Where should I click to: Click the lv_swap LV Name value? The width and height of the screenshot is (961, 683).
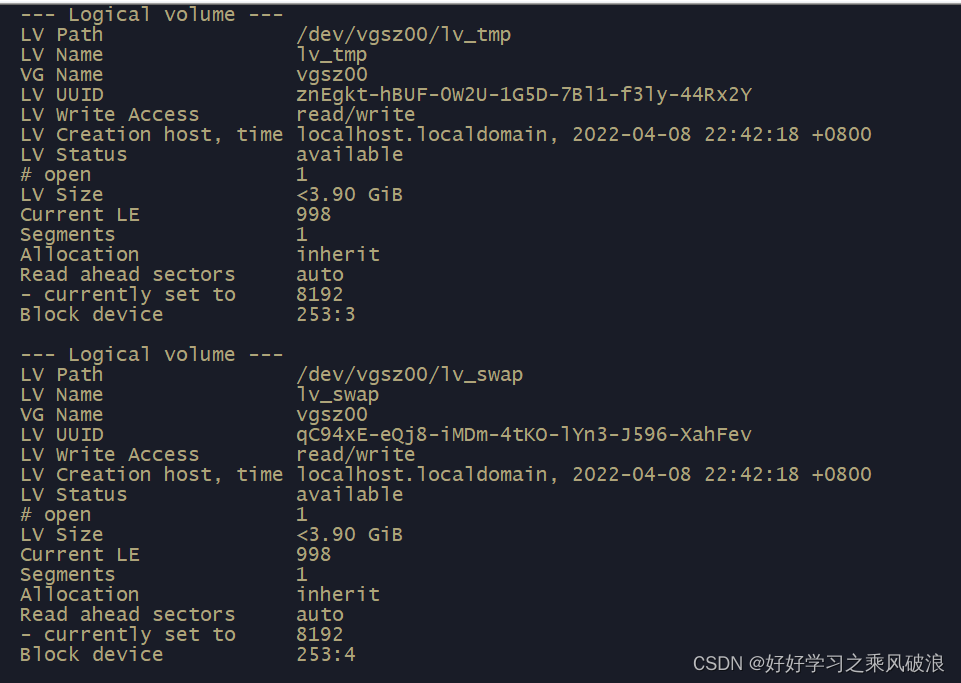click(338, 394)
